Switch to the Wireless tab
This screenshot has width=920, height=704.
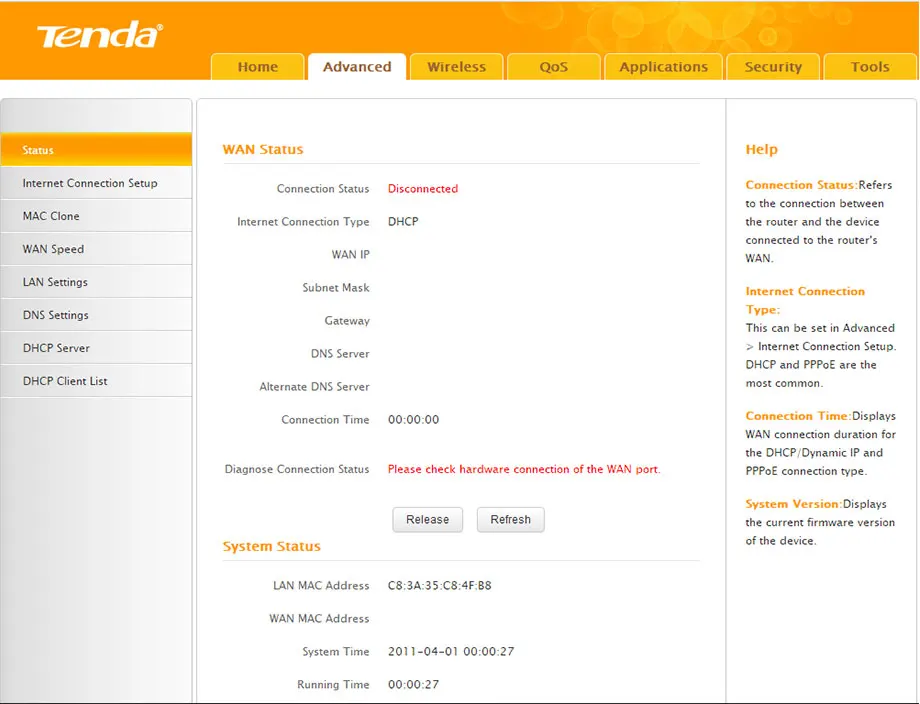coord(456,67)
